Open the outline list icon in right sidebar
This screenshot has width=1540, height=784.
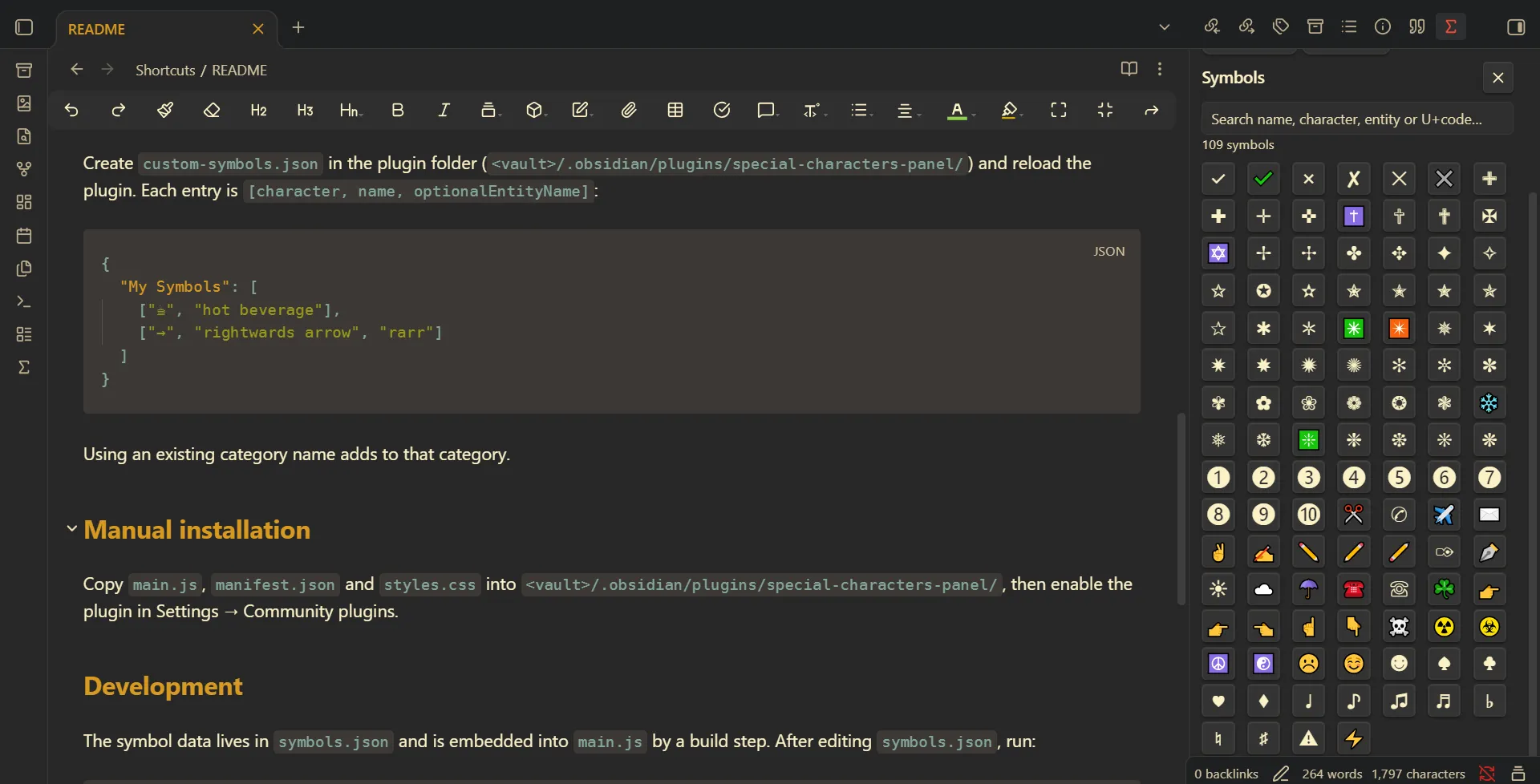pyautogui.click(x=1349, y=26)
